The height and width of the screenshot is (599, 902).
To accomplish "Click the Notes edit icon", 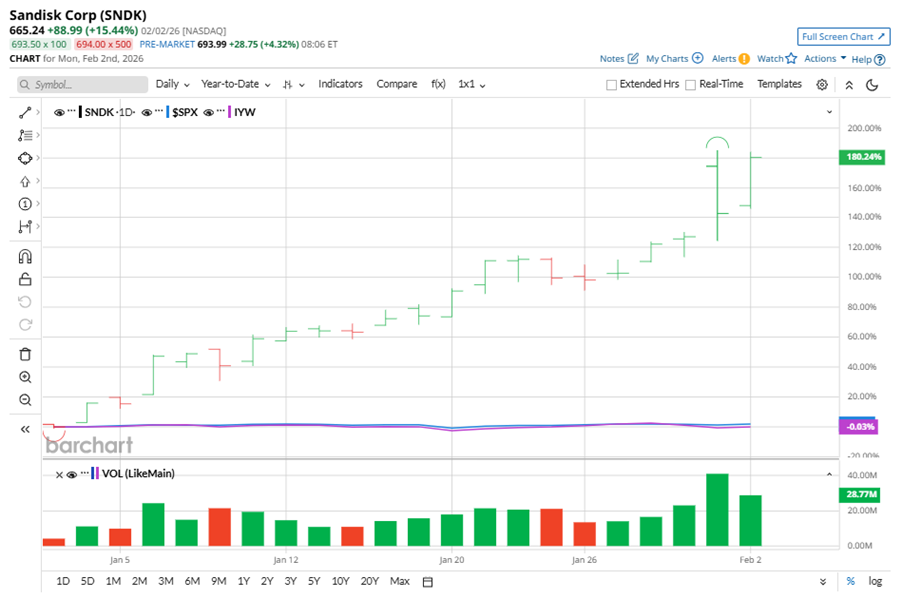I will click(x=633, y=58).
